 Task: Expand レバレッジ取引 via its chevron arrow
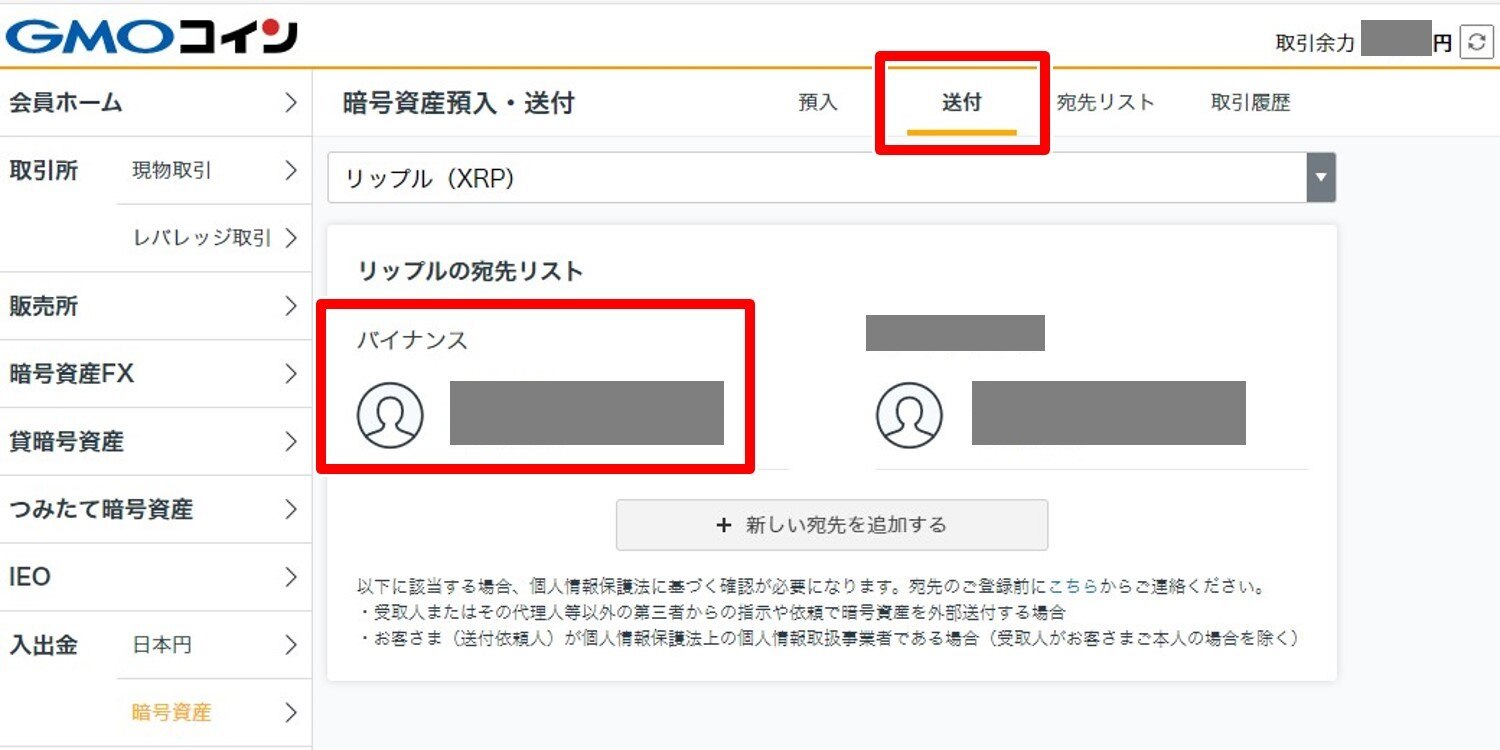[291, 238]
